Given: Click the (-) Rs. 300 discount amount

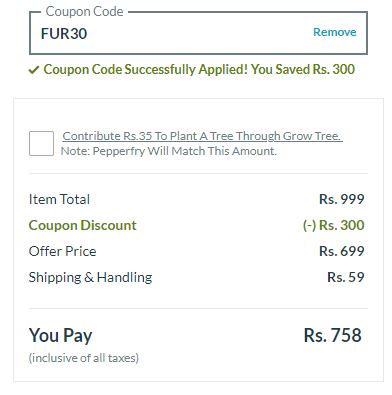Looking at the screenshot, I should click(x=333, y=225).
